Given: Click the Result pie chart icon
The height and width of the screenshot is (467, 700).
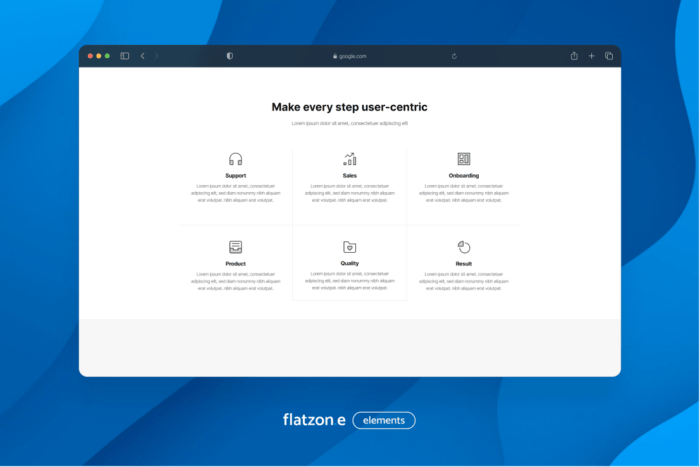Looking at the screenshot, I should point(464,247).
